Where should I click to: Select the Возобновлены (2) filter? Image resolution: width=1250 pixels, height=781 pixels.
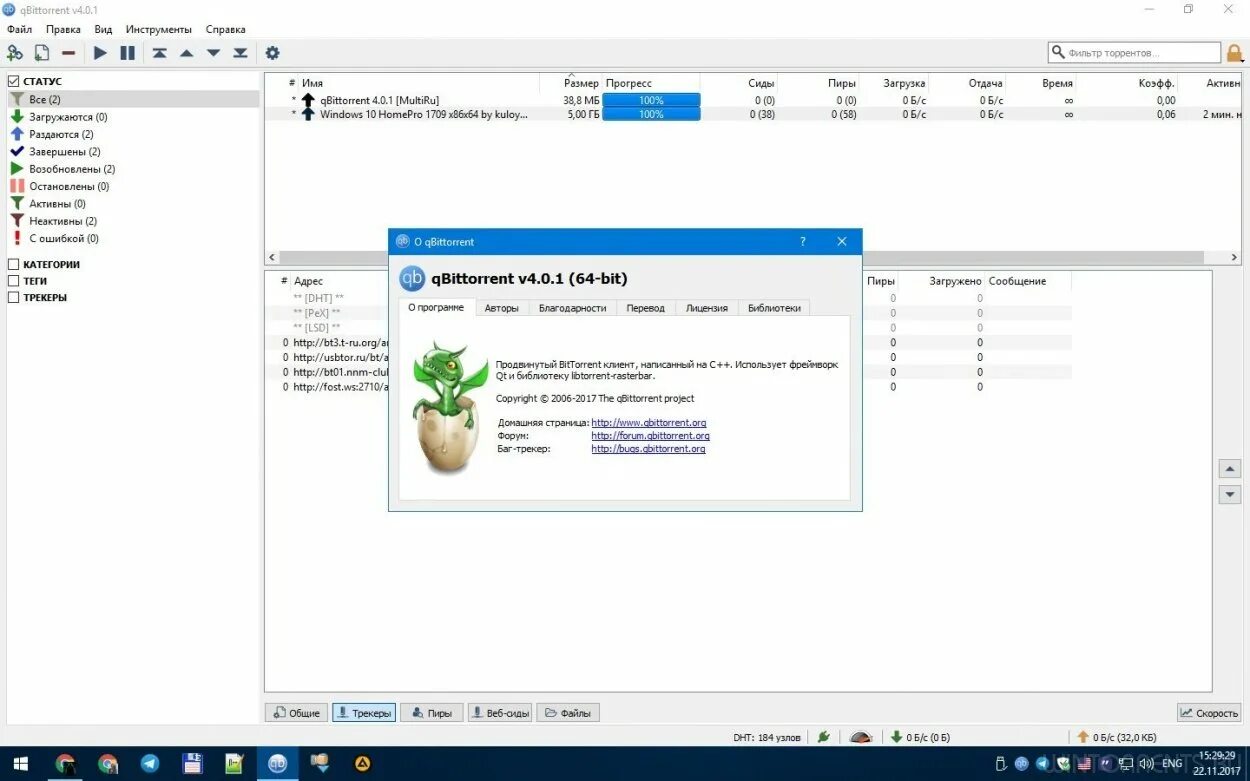(x=72, y=169)
